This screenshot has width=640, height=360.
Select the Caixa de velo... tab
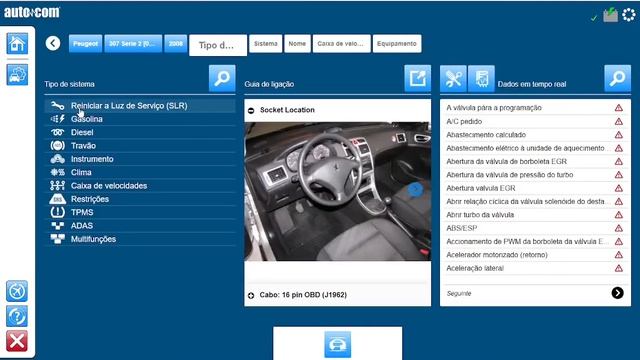[x=341, y=44]
